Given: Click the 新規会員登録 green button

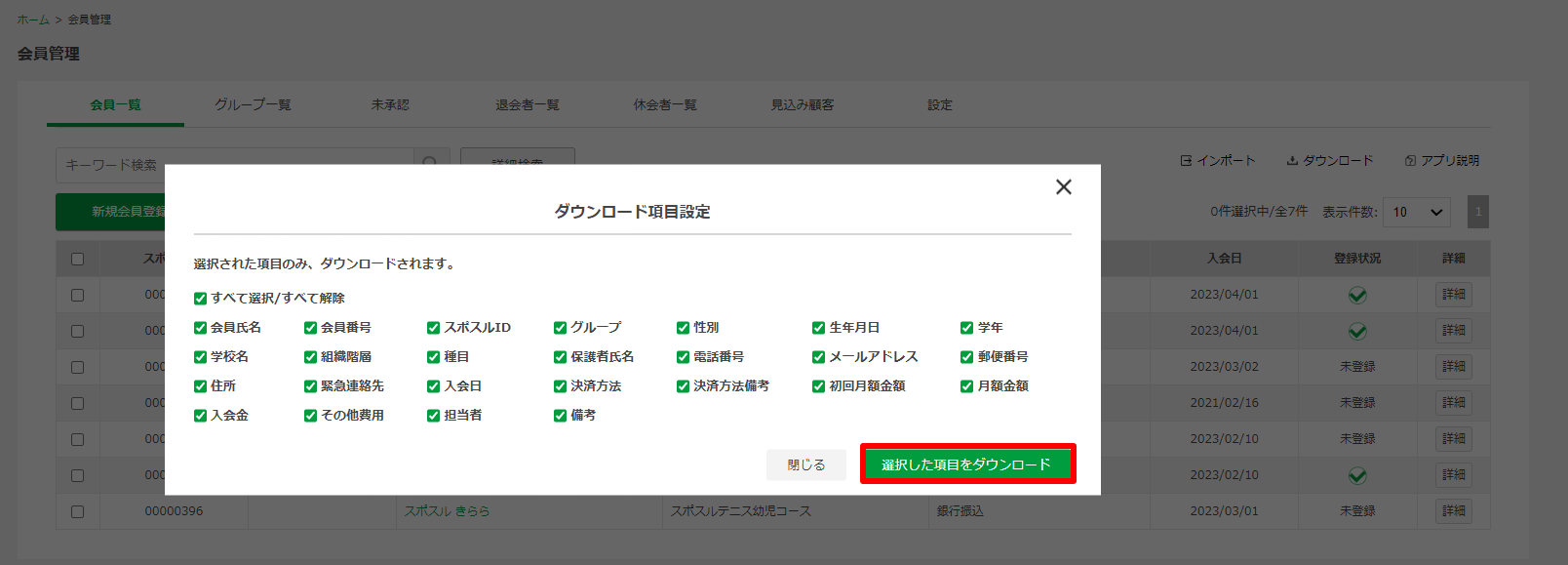Looking at the screenshot, I should click(110, 212).
